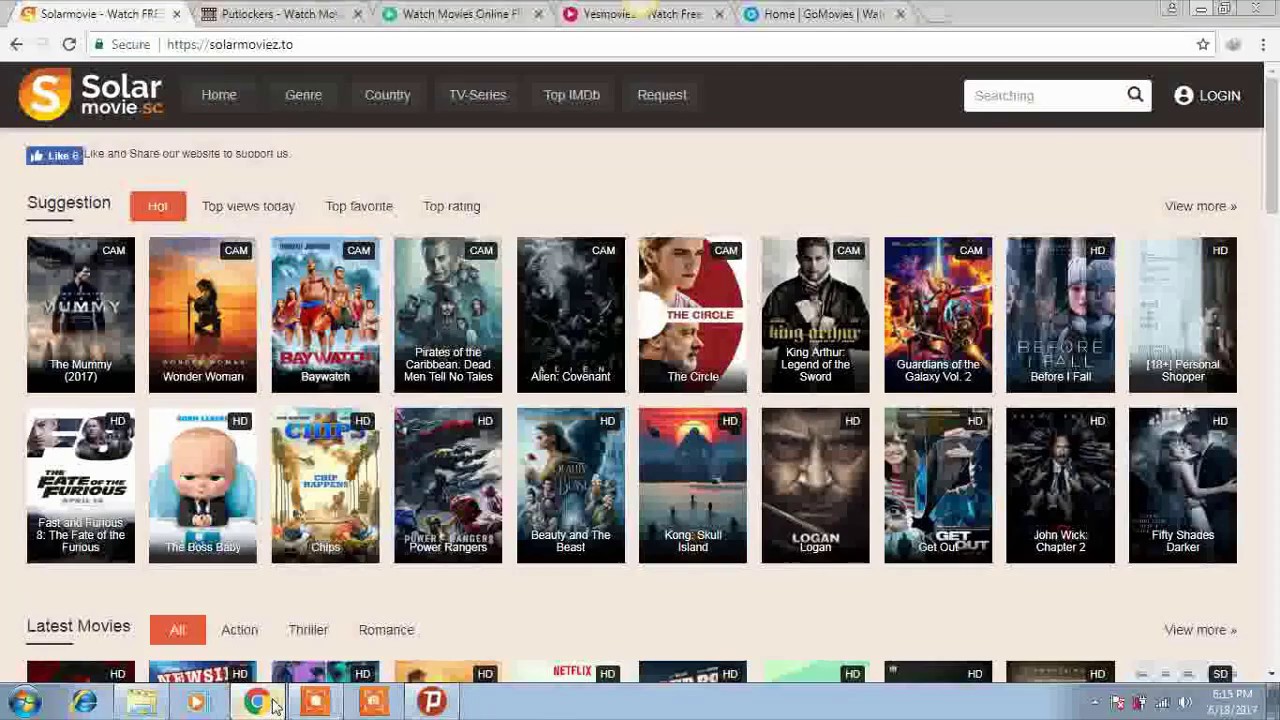Open the Logan movie poster
This screenshot has width=1280, height=720.
coord(815,485)
